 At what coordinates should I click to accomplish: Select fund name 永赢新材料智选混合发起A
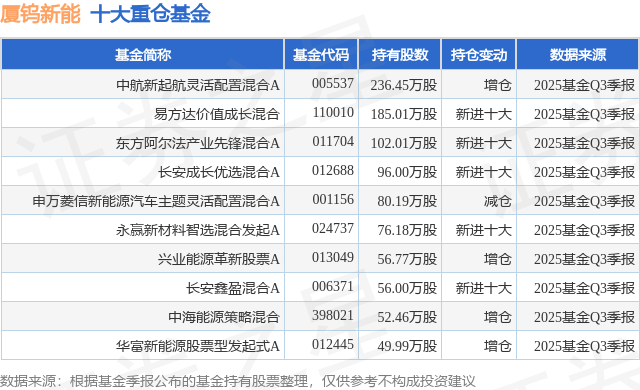pyautogui.click(x=198, y=230)
